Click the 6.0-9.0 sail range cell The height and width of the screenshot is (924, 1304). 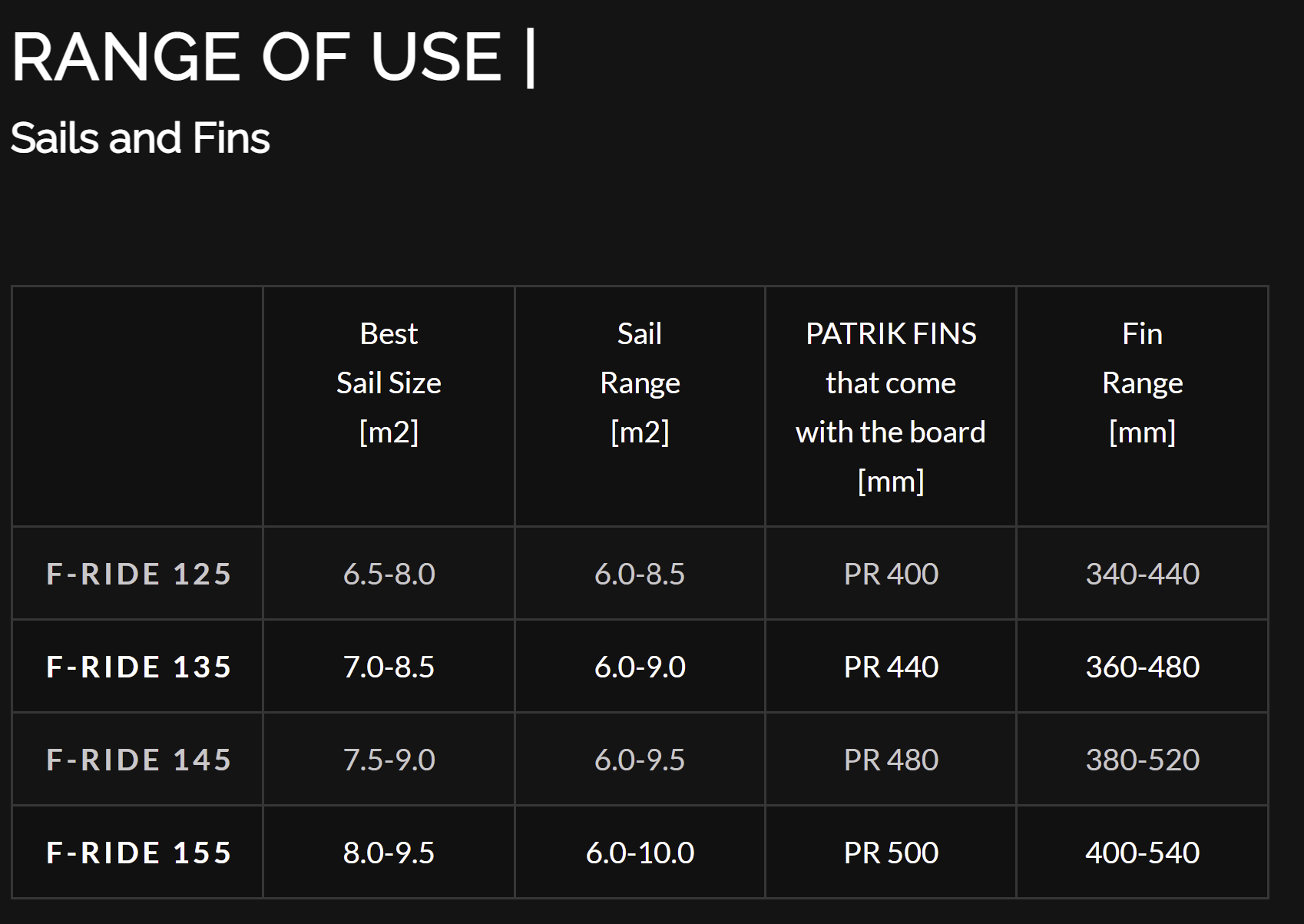pos(640,667)
